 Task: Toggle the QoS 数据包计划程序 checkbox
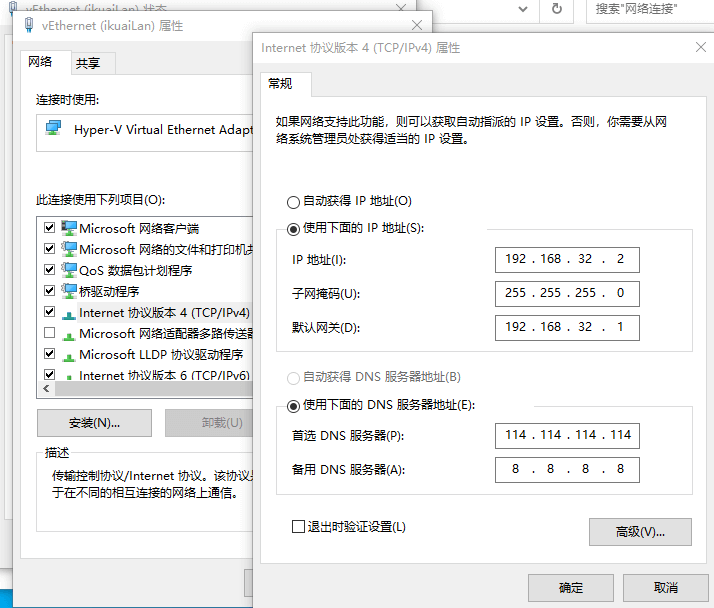click(x=49, y=269)
